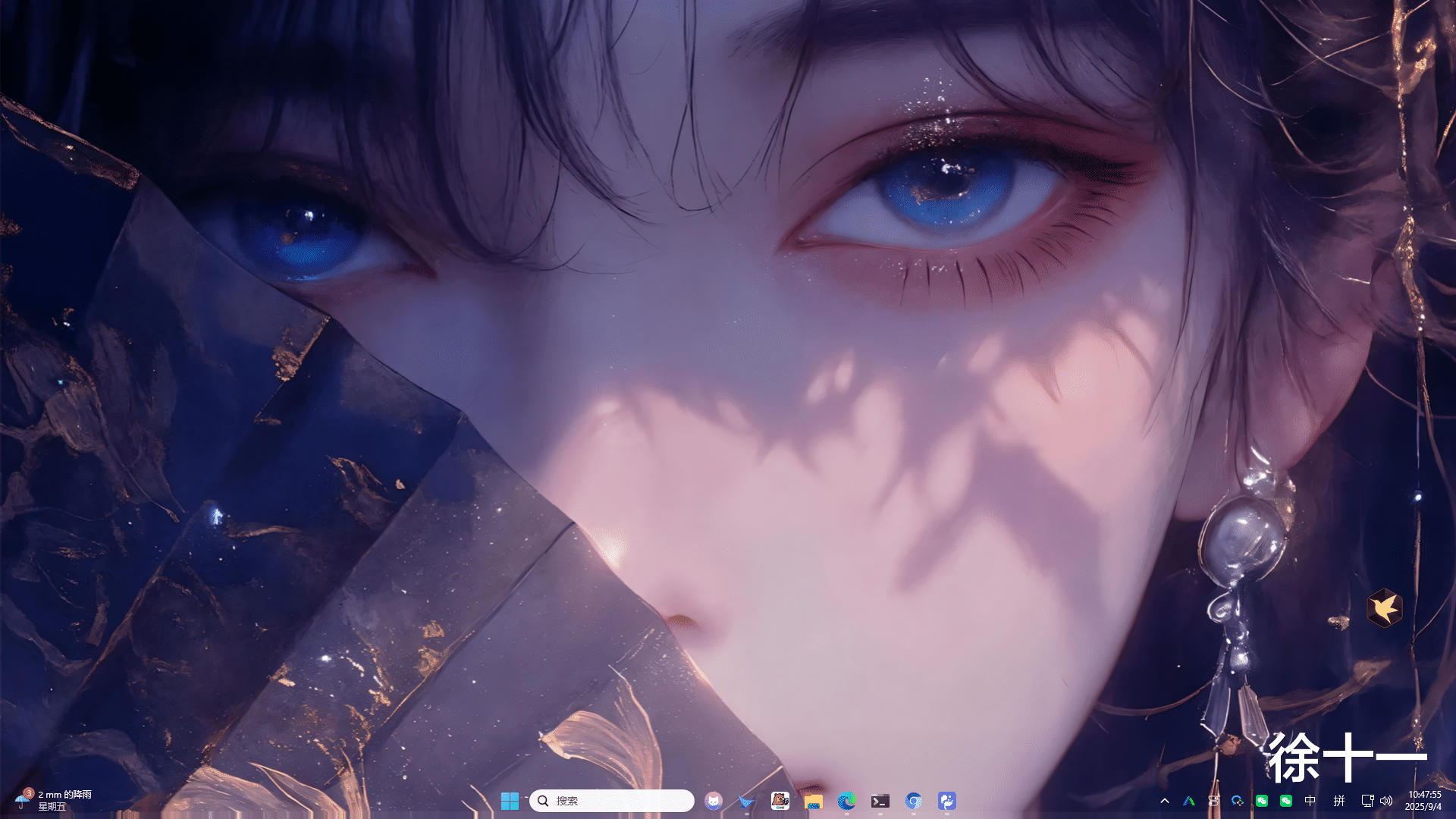Open the blue Chromium browser taskbar icon
The image size is (1456, 819).
[913, 801]
